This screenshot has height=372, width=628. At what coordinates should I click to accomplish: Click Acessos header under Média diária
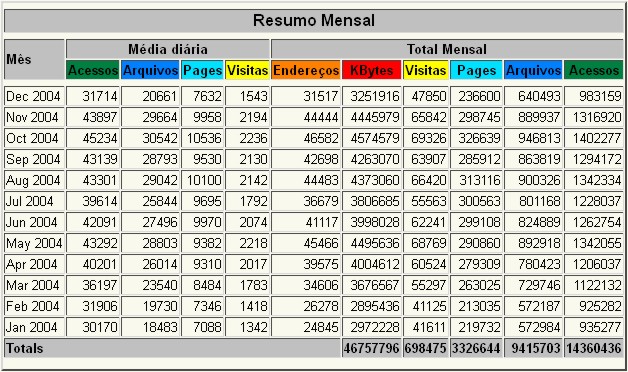tap(93, 70)
